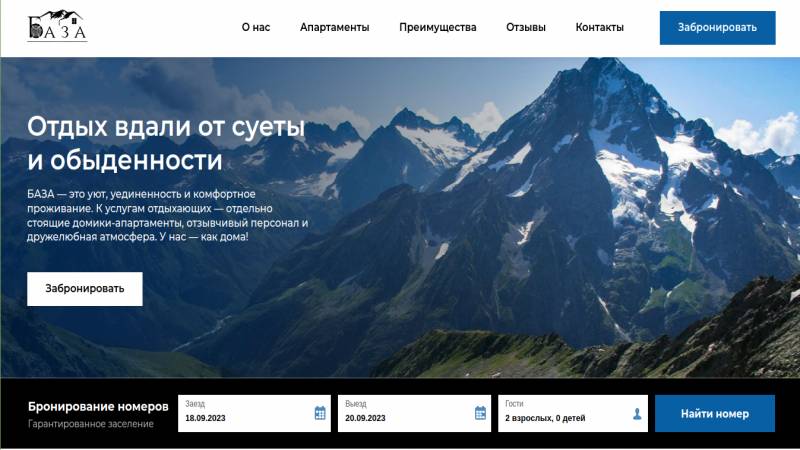Click the Найти номер button
The image size is (800, 450).
pyautogui.click(x=715, y=413)
